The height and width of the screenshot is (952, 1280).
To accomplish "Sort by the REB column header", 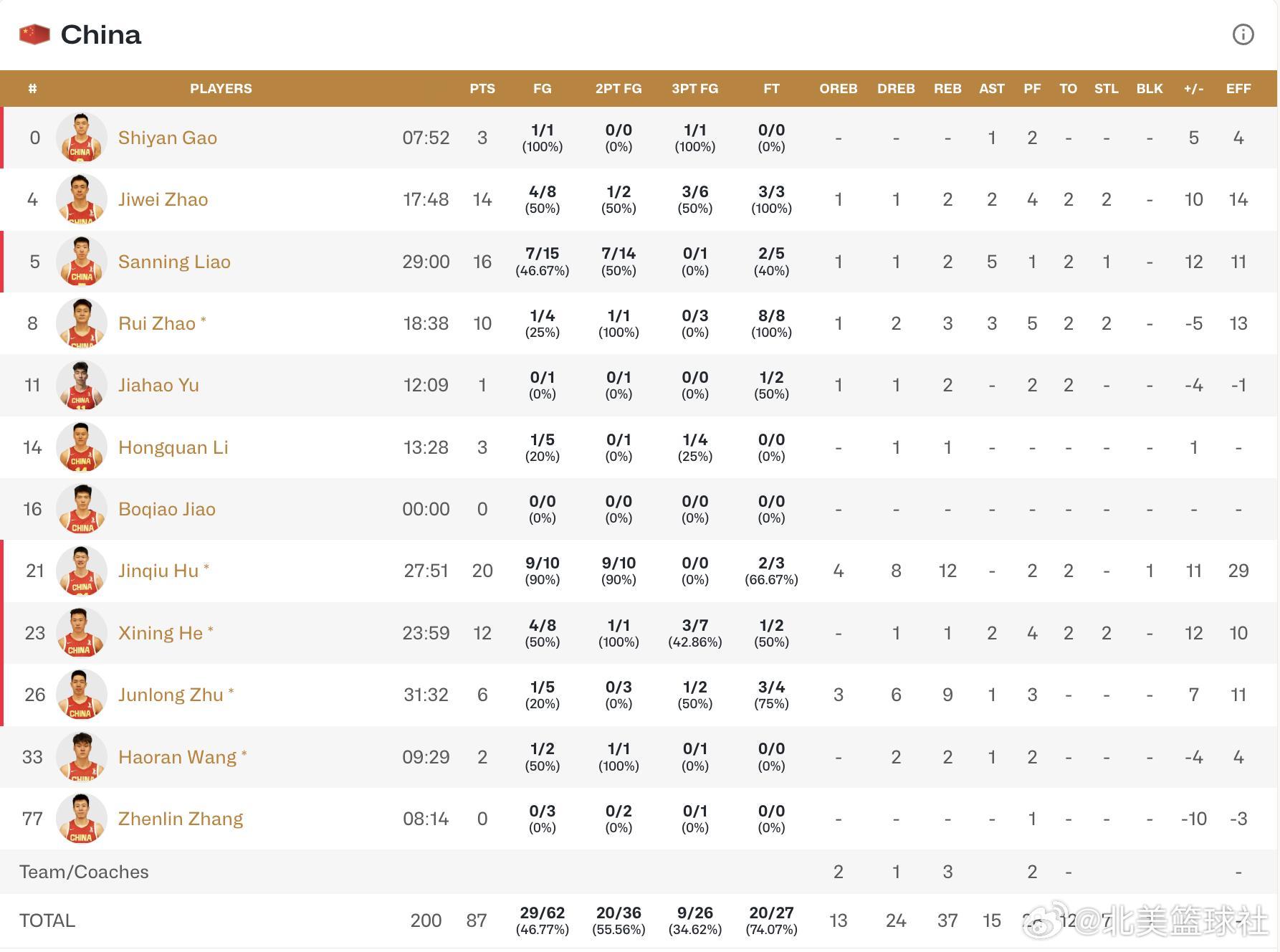I will 947,89.
